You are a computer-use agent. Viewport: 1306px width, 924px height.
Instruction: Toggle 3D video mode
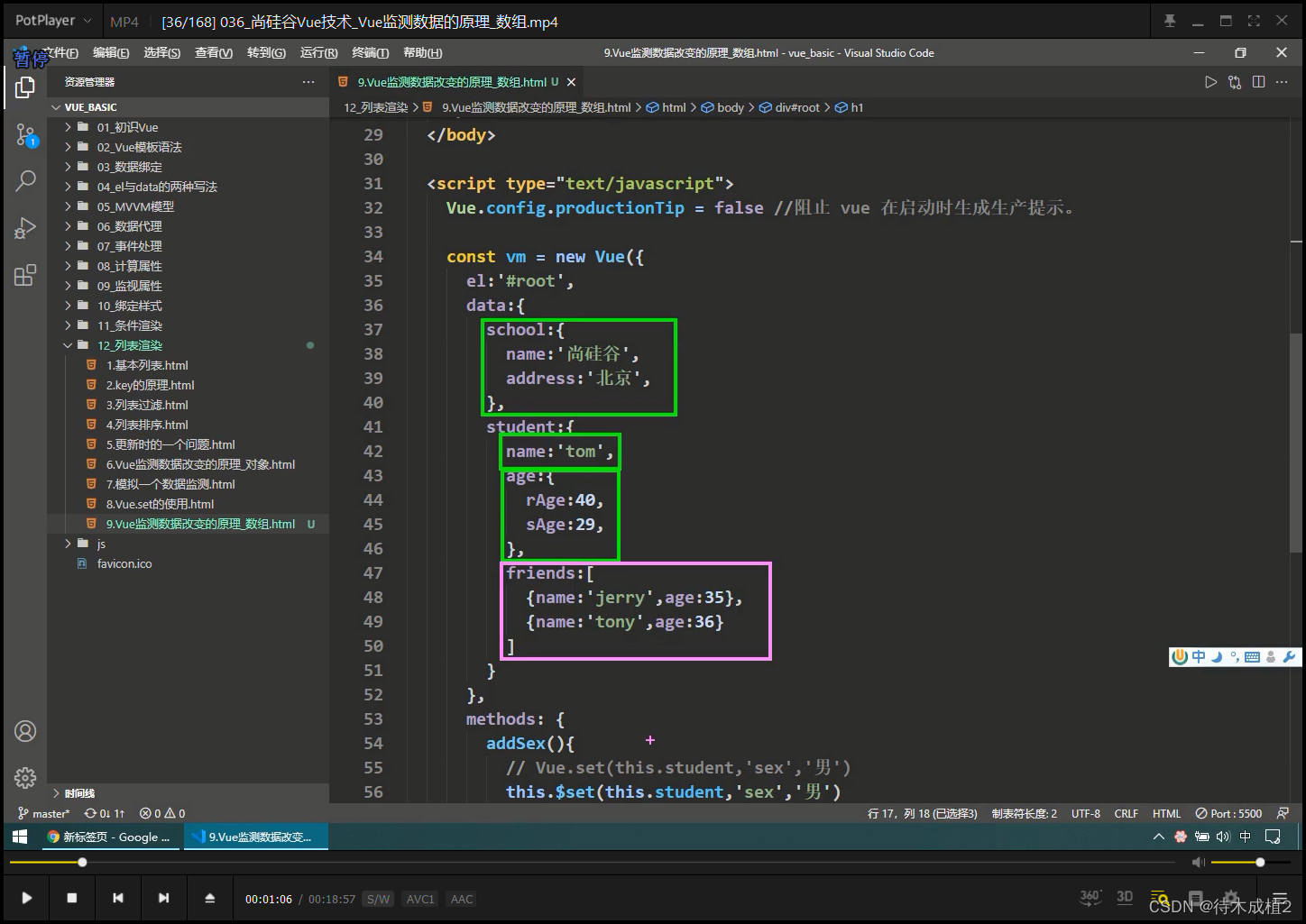[1125, 897]
